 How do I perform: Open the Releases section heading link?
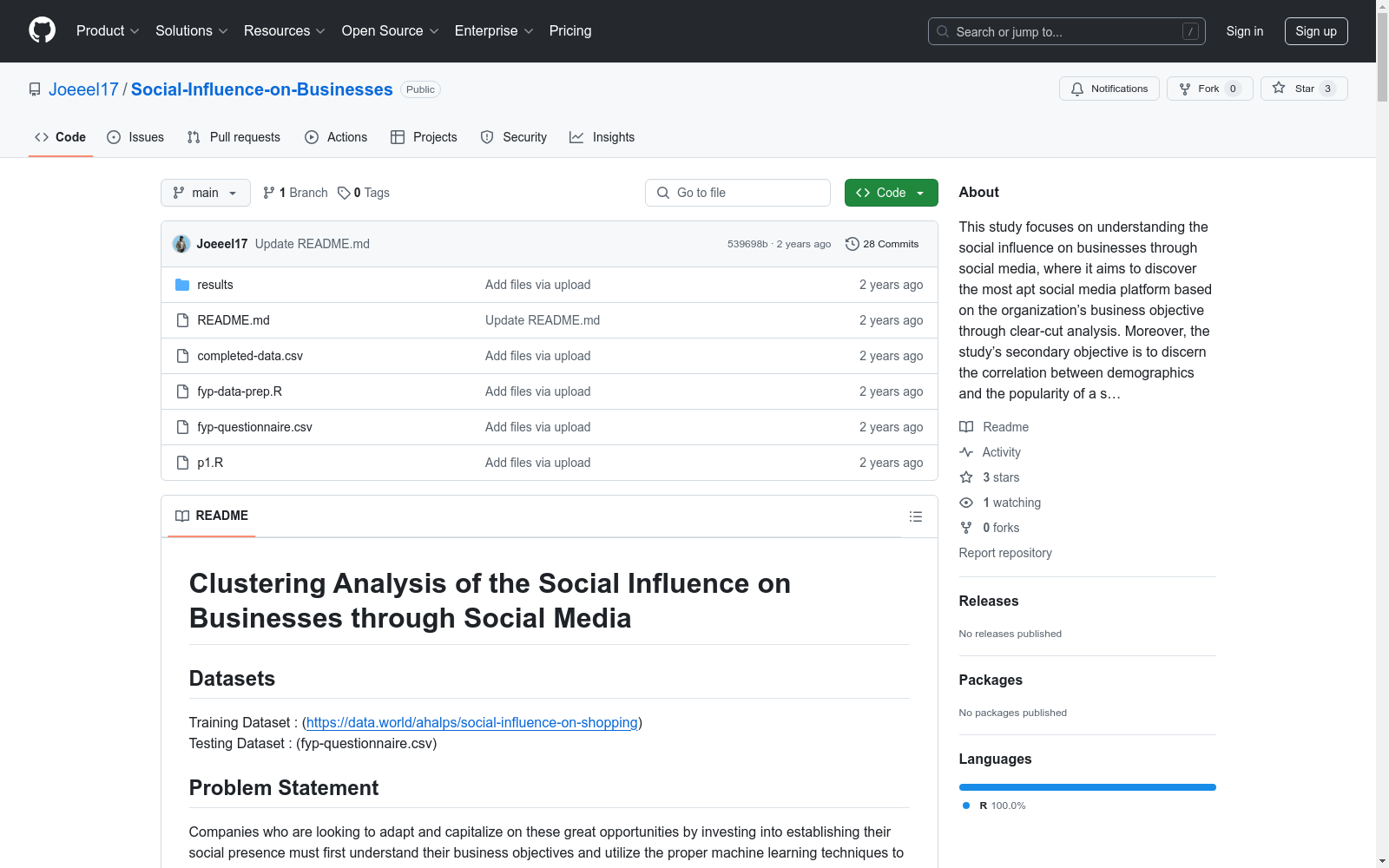pos(989,601)
